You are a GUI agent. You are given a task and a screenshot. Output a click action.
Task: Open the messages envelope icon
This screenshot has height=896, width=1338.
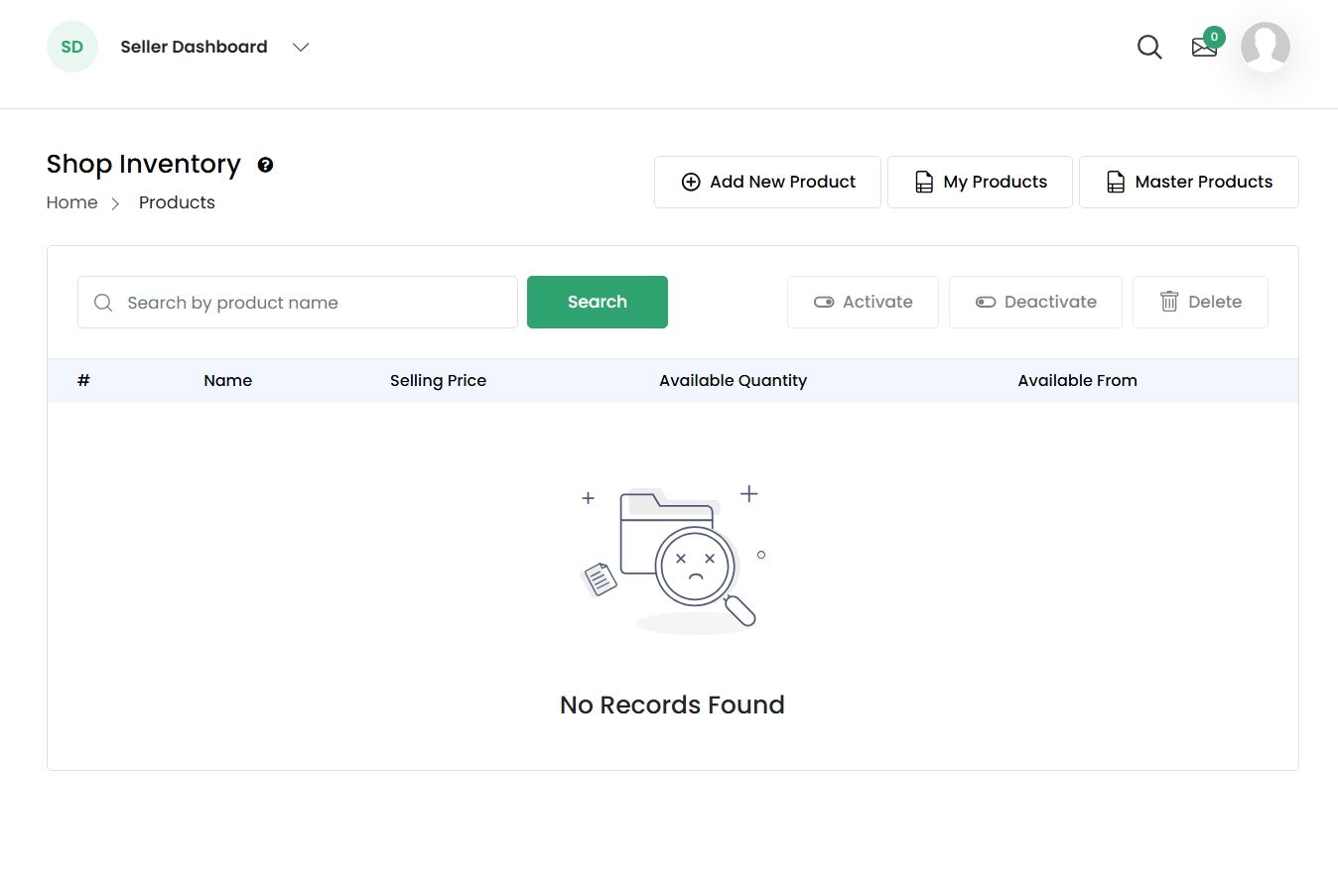[x=1203, y=49]
